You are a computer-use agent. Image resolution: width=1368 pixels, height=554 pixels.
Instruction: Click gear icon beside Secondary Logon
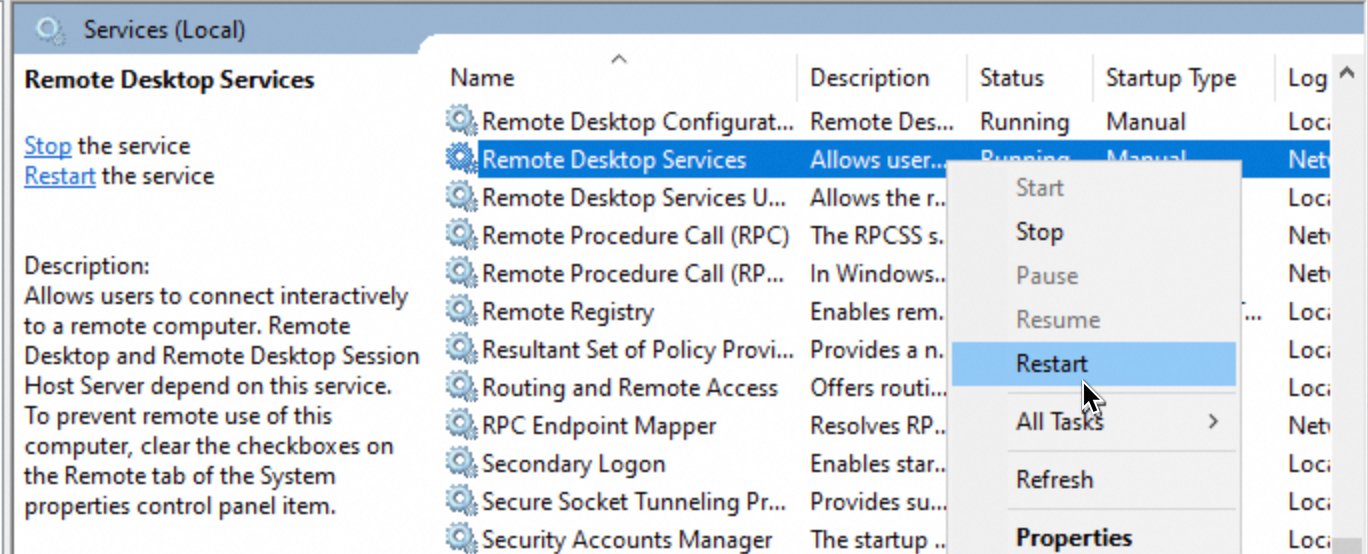(461, 464)
